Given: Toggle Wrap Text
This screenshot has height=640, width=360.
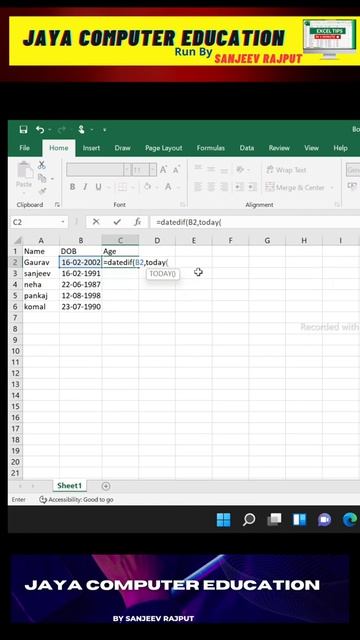Looking at the screenshot, I should coord(286,170).
